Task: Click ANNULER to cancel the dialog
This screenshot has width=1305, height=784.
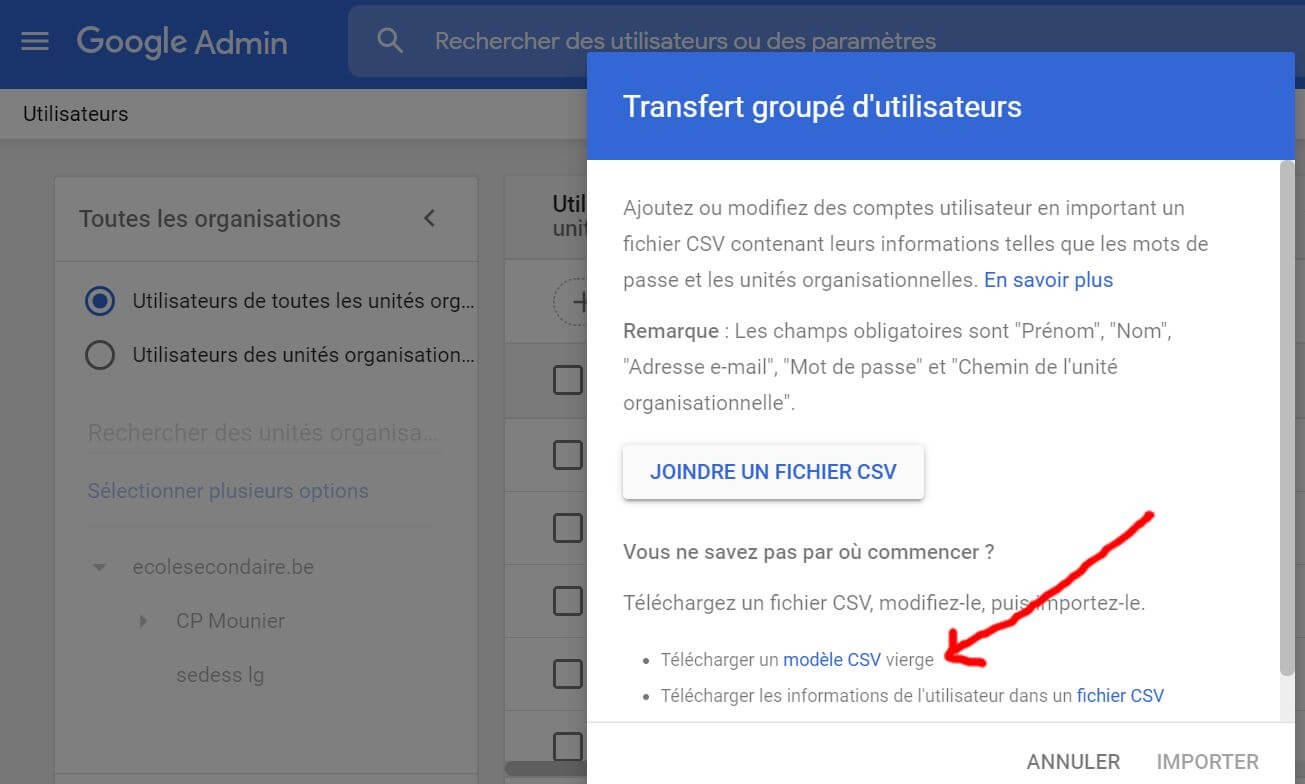Action: tap(1073, 762)
